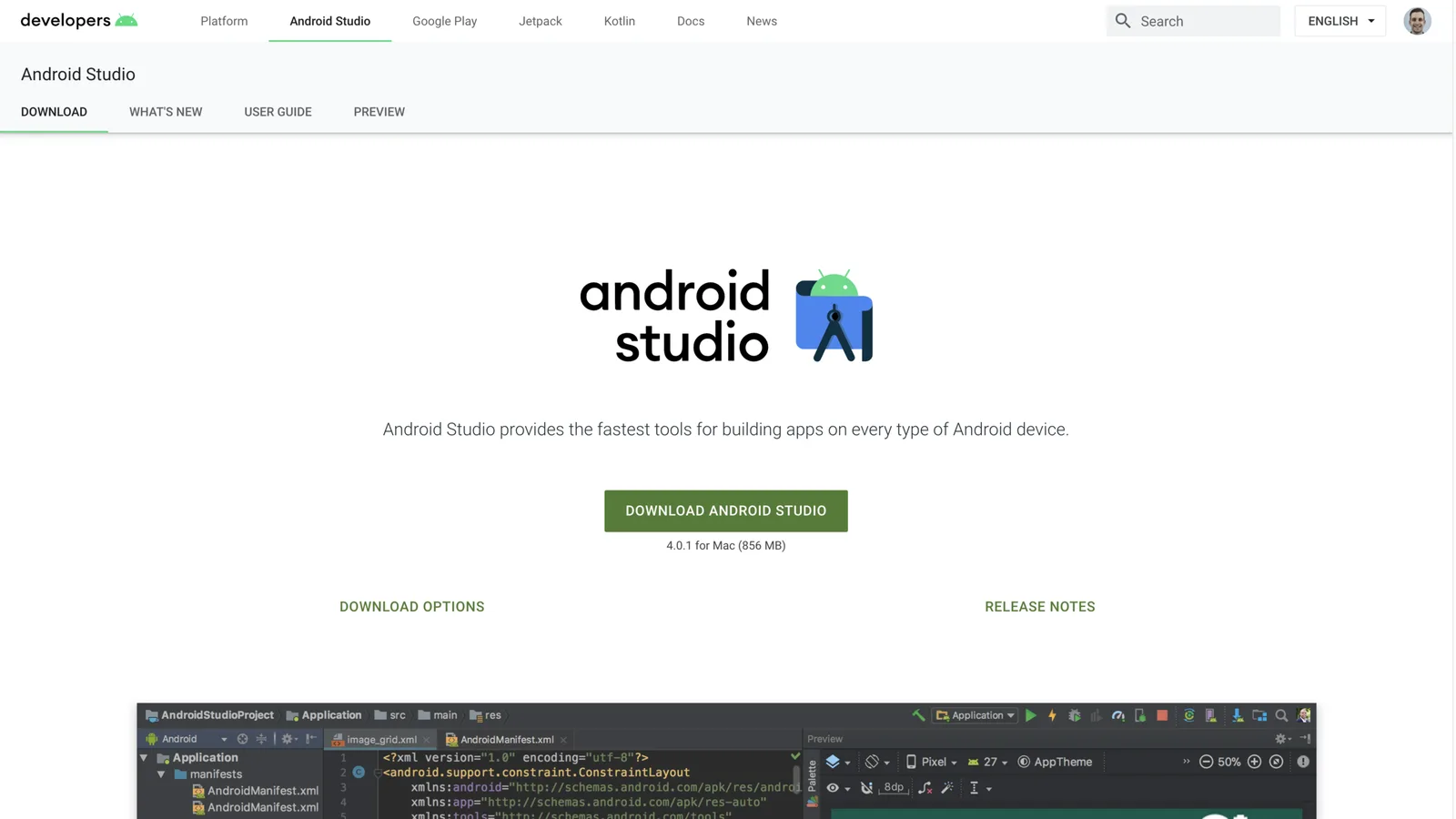This screenshot has width=1456, height=819.
Task: Click the search magnifier icon in header
Action: 1123,21
